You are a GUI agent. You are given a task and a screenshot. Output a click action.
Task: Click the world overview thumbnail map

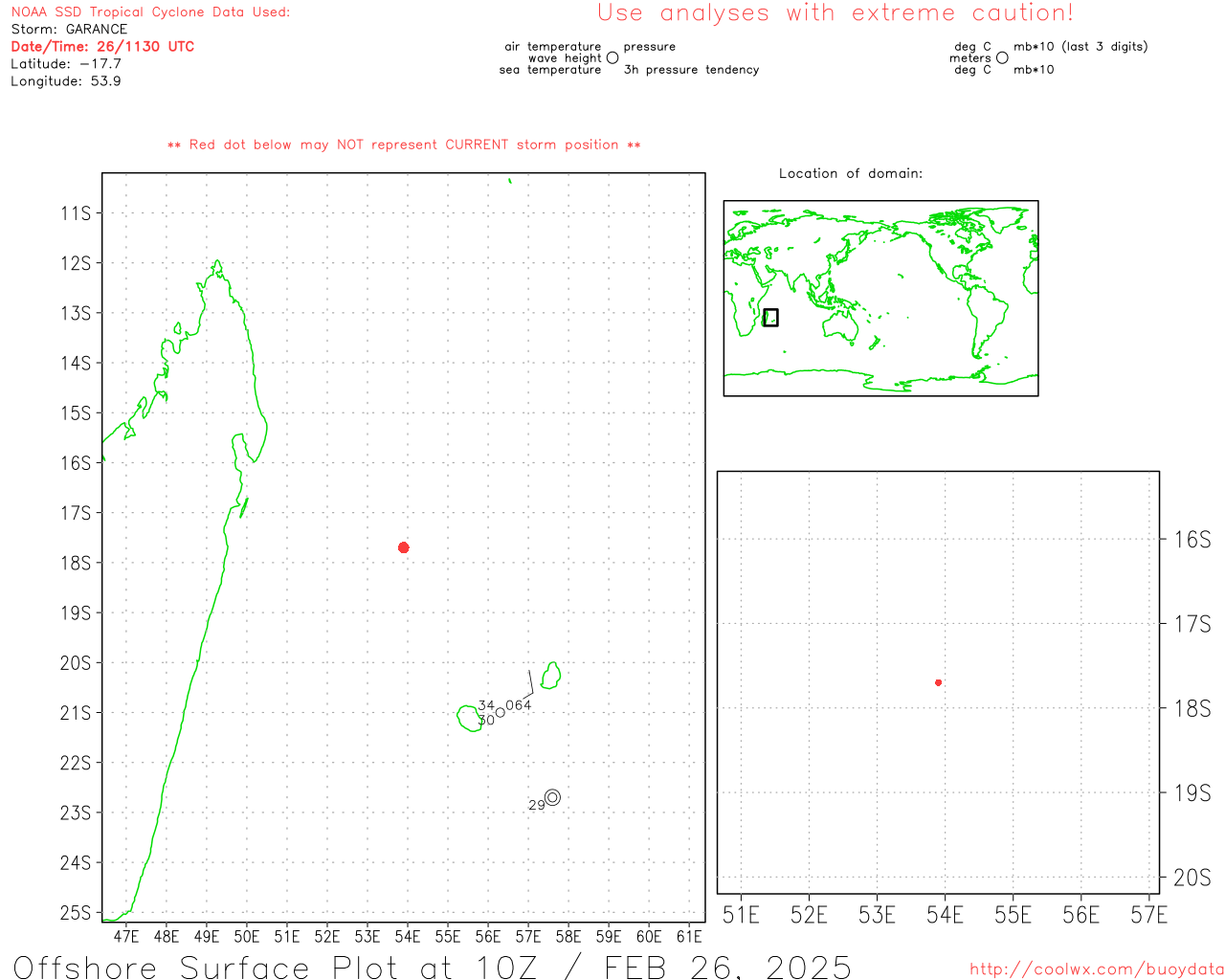pyautogui.click(x=880, y=299)
